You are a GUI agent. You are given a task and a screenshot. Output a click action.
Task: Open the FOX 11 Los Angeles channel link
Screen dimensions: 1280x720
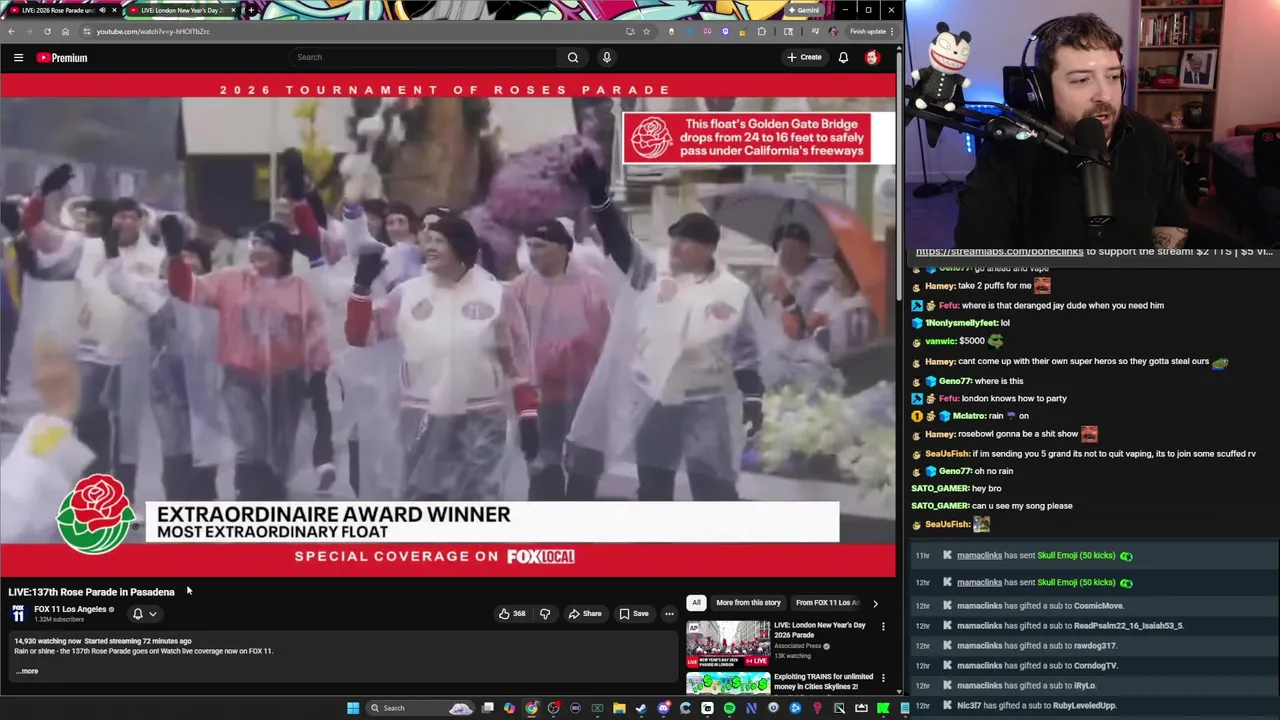click(70, 609)
